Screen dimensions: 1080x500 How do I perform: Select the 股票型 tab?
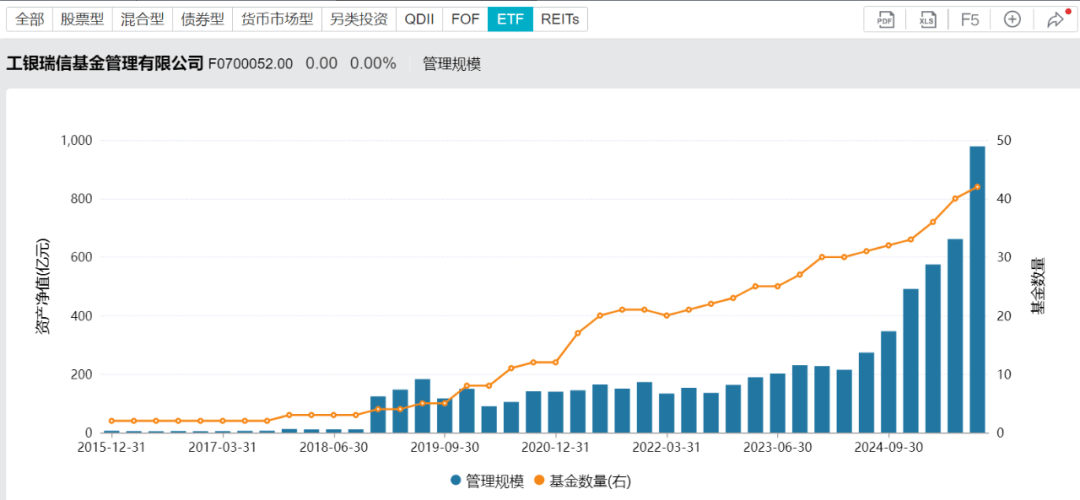tap(83, 19)
